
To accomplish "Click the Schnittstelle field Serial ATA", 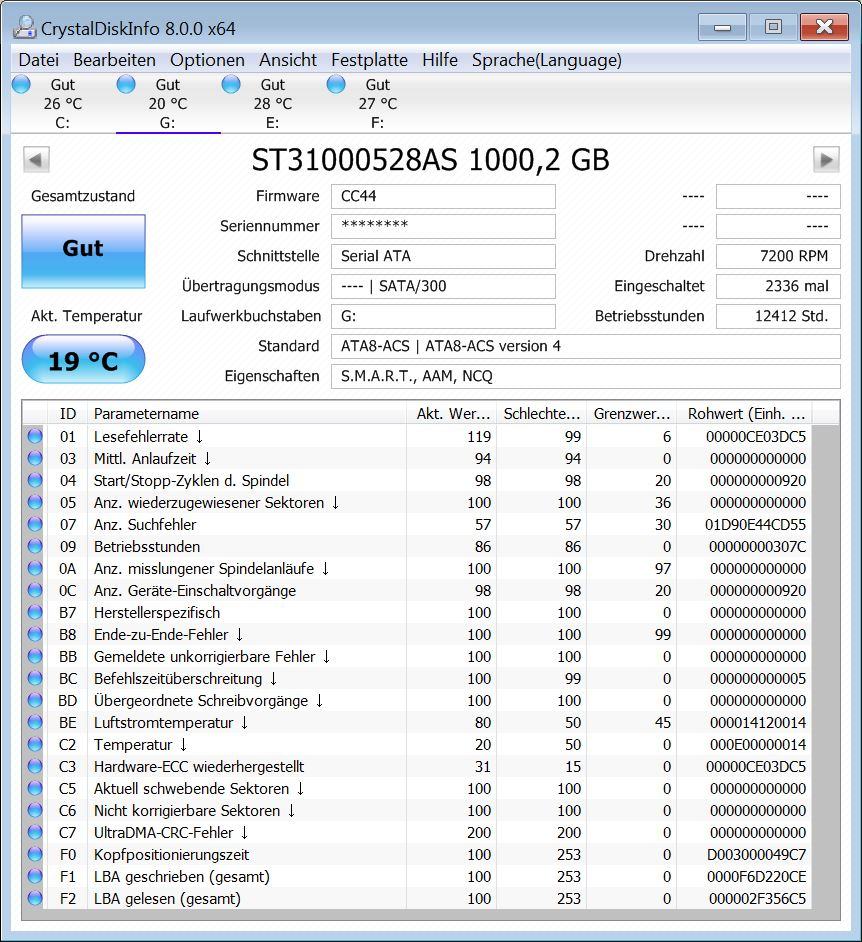I will [x=443, y=257].
